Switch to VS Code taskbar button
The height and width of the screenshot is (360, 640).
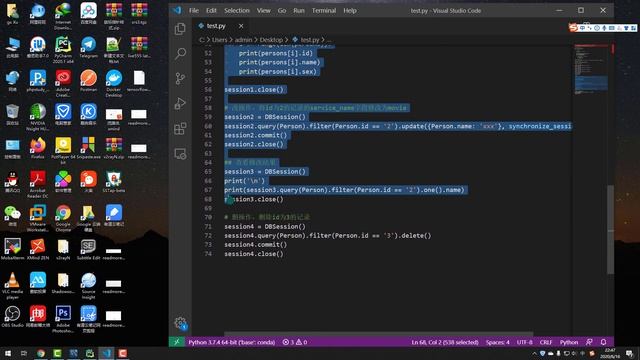pos(106,353)
